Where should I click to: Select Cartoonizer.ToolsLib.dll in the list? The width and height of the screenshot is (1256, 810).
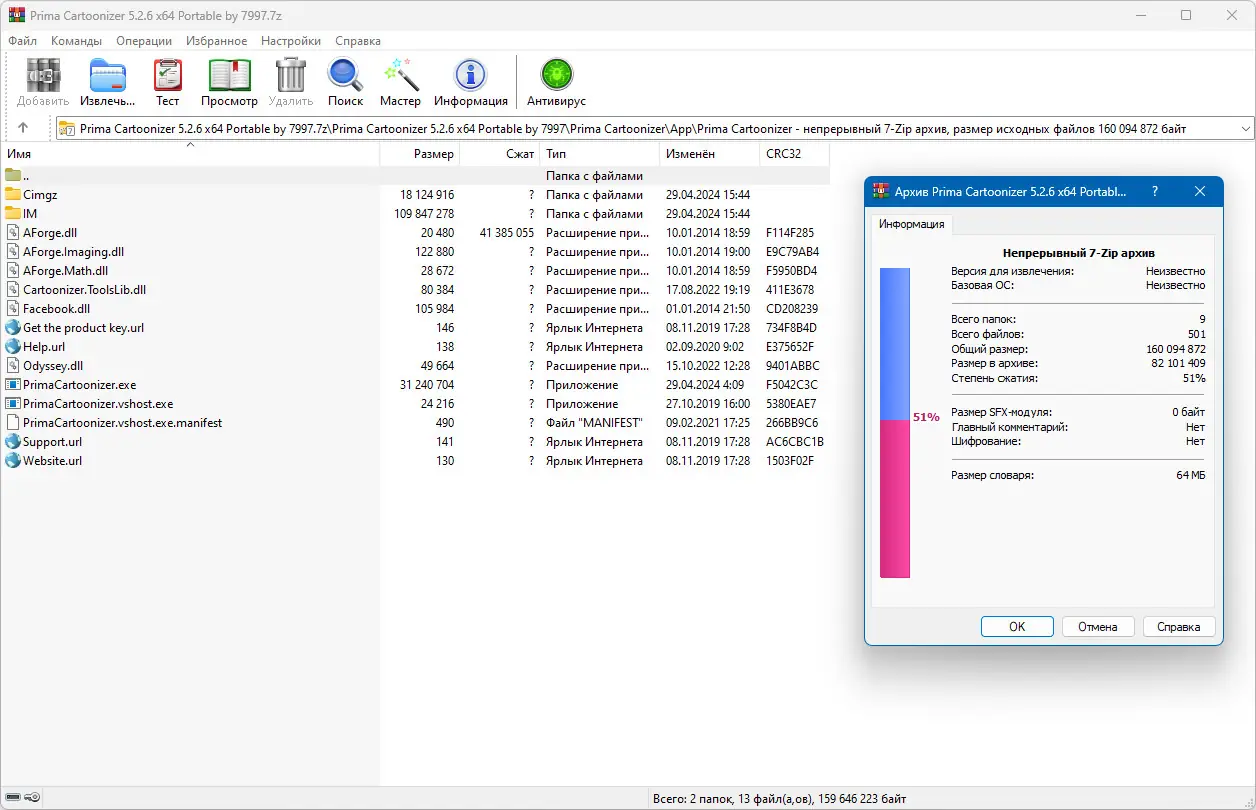pyautogui.click(x=85, y=290)
